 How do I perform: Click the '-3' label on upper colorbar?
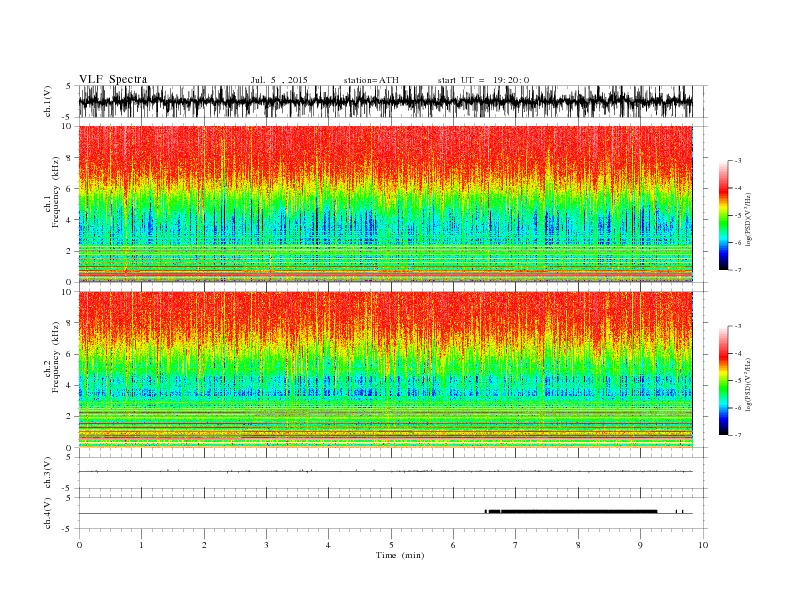738,161
